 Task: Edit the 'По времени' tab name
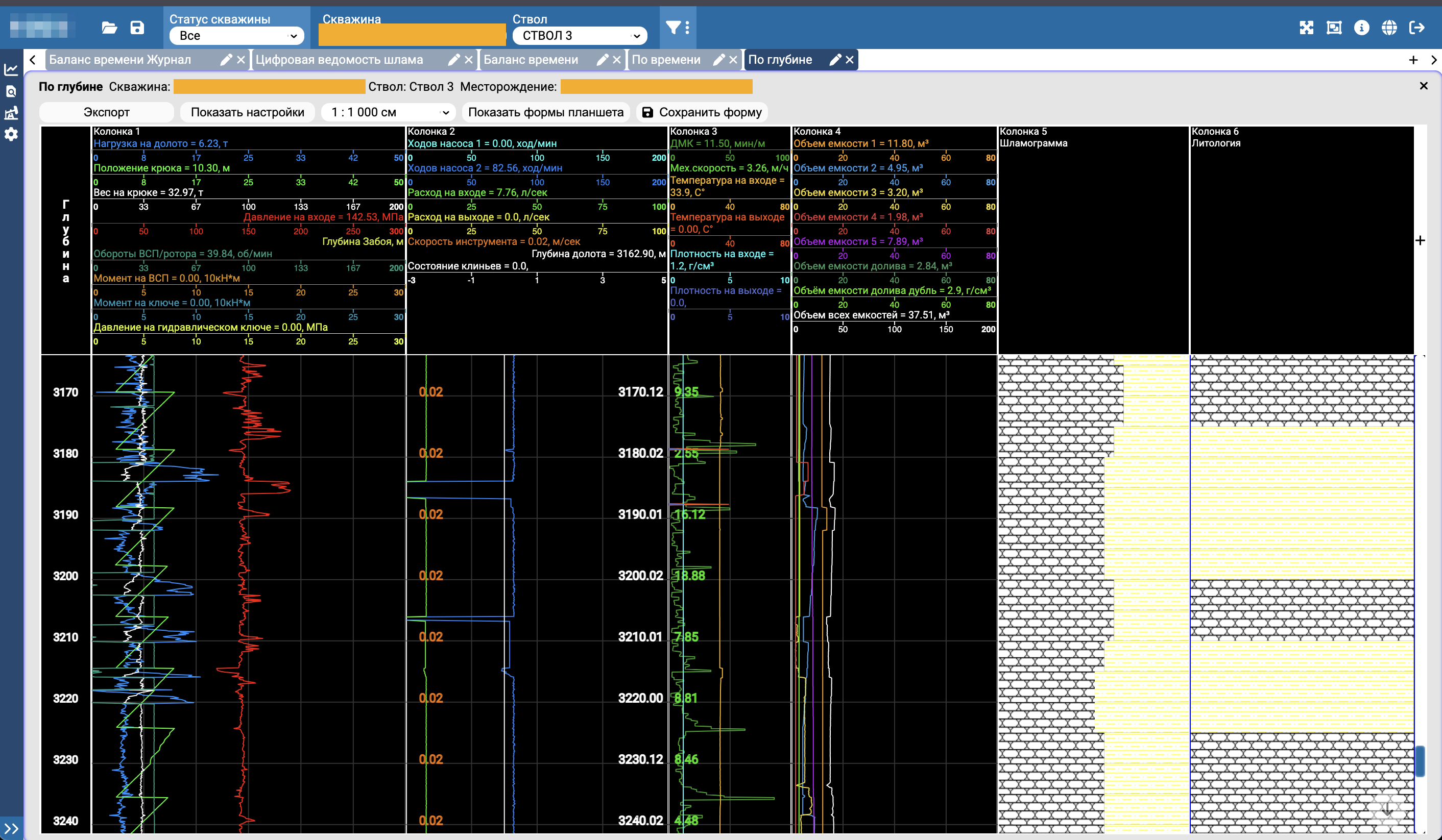[719, 60]
